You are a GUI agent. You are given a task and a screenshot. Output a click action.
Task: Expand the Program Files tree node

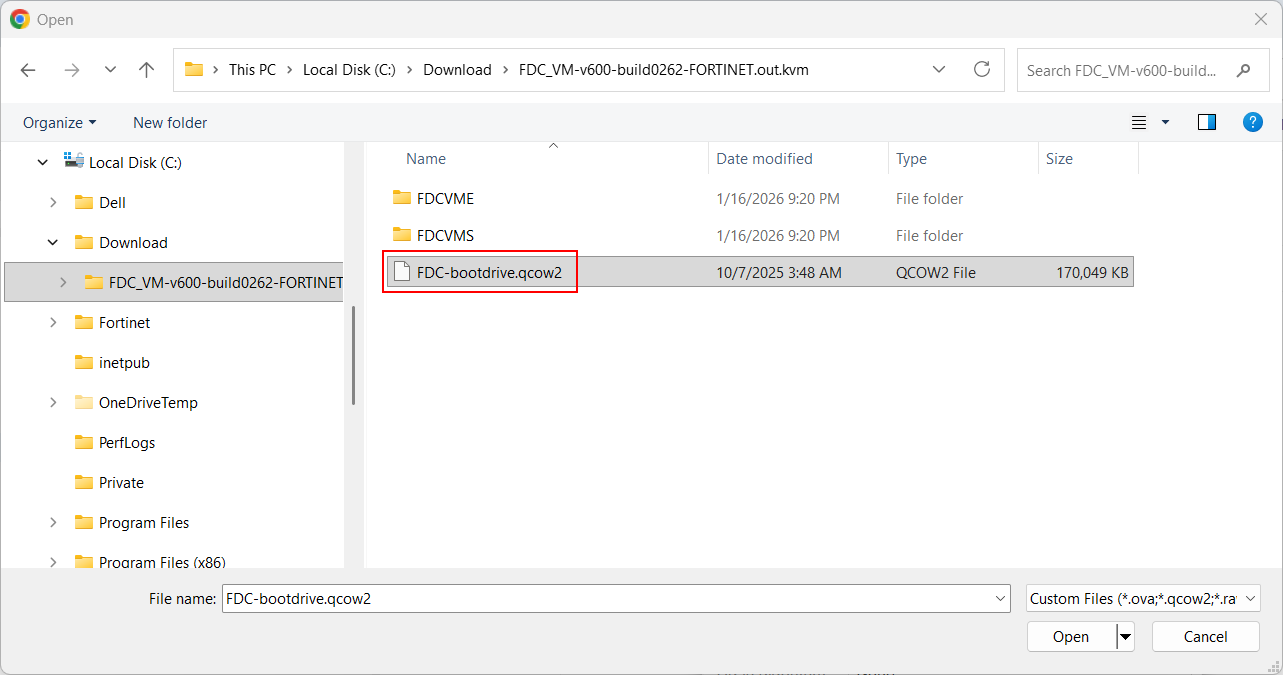tap(53, 522)
